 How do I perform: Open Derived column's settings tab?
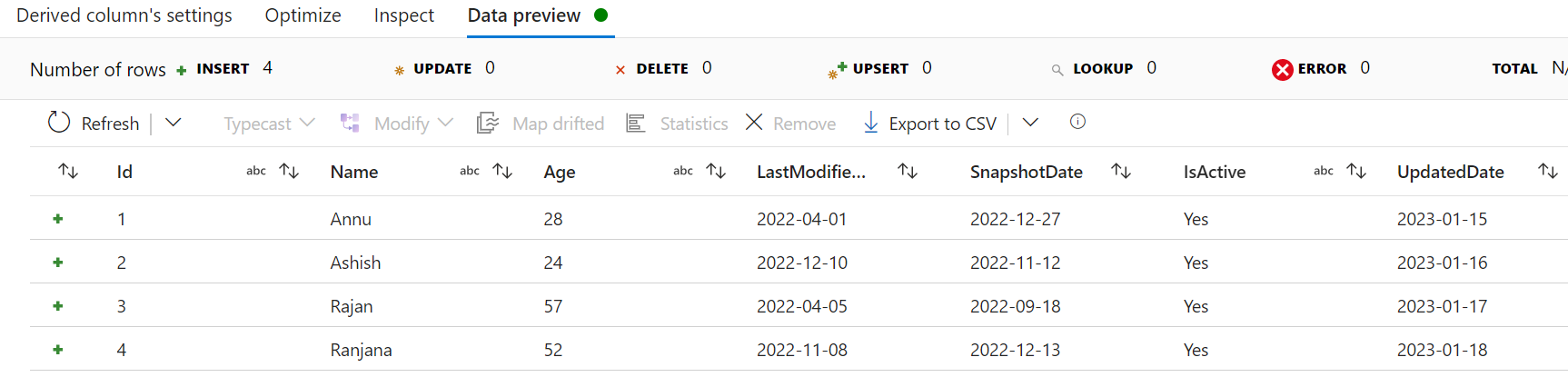click(x=124, y=15)
